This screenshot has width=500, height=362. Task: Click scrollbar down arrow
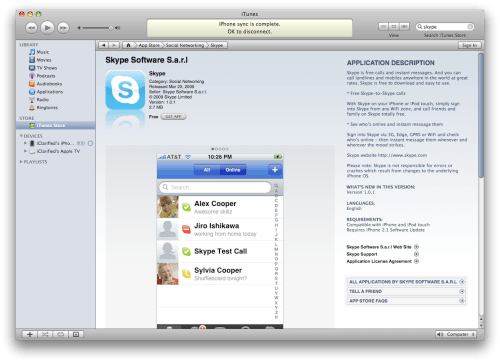click(481, 325)
